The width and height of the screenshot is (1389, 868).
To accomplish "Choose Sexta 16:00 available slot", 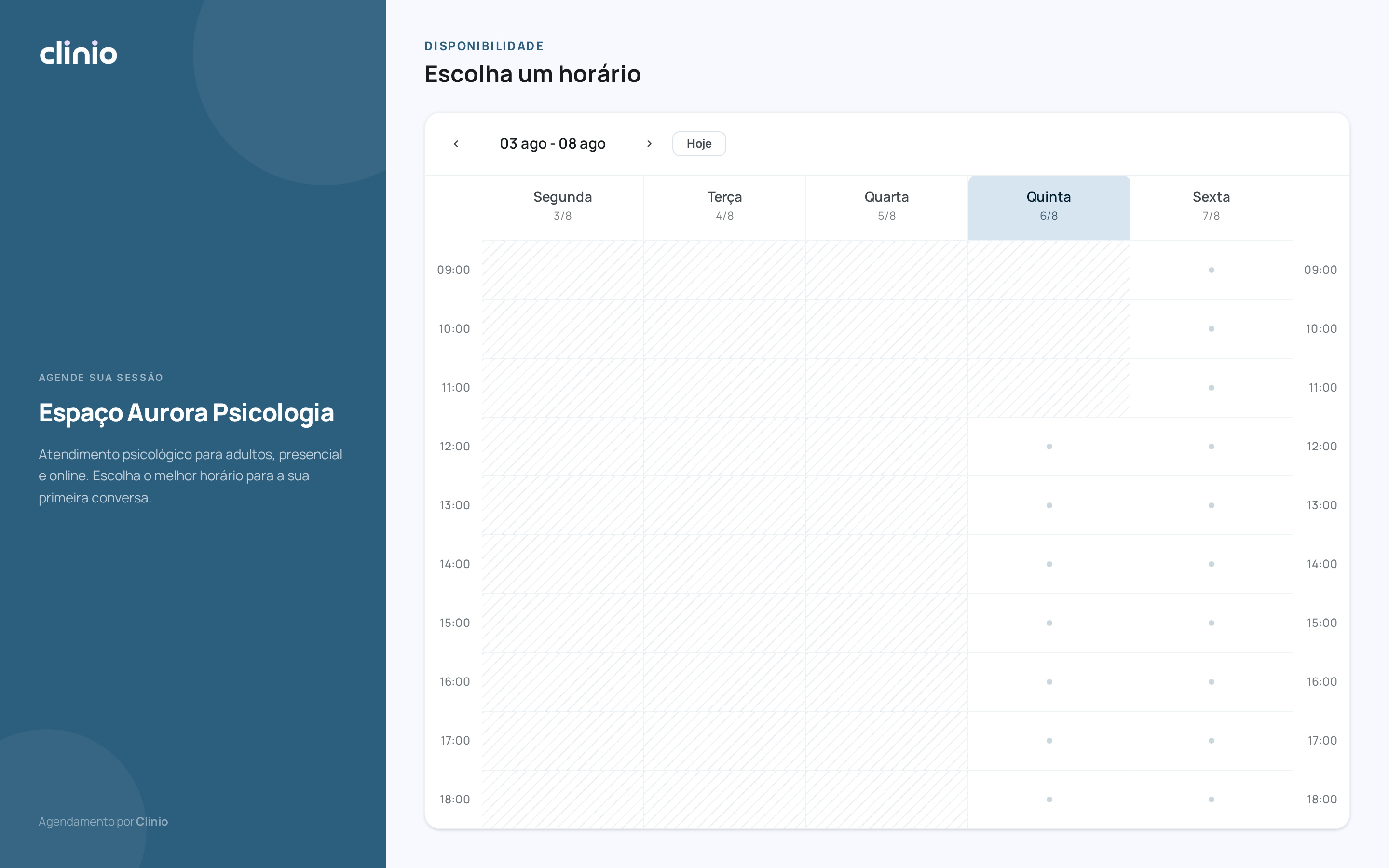I will 1211,682.
